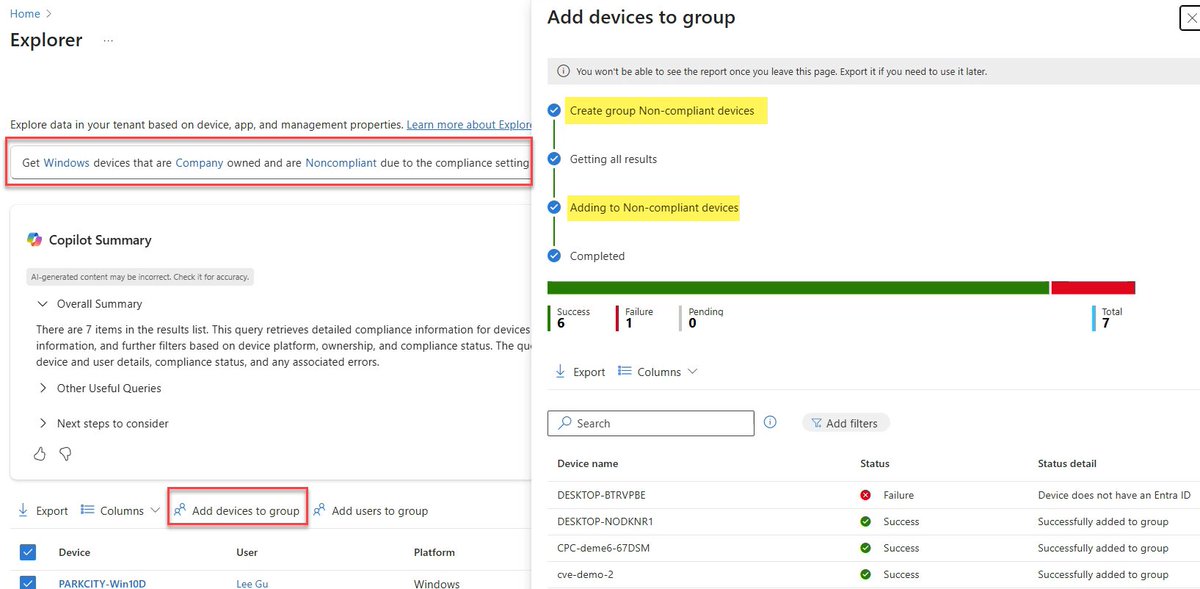Open the Explorer ellipsis more options
Viewport: 1200px width, 589px height.
click(x=108, y=41)
